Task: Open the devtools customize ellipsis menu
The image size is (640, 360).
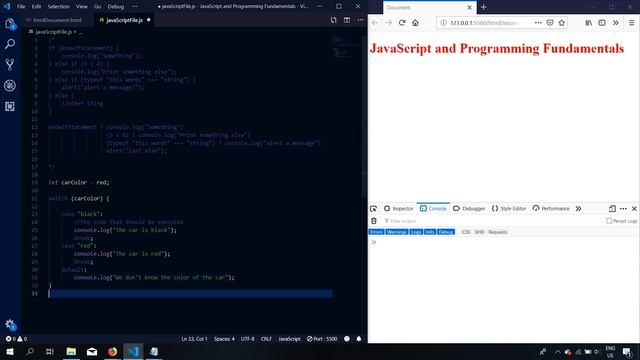Action: click(x=623, y=209)
